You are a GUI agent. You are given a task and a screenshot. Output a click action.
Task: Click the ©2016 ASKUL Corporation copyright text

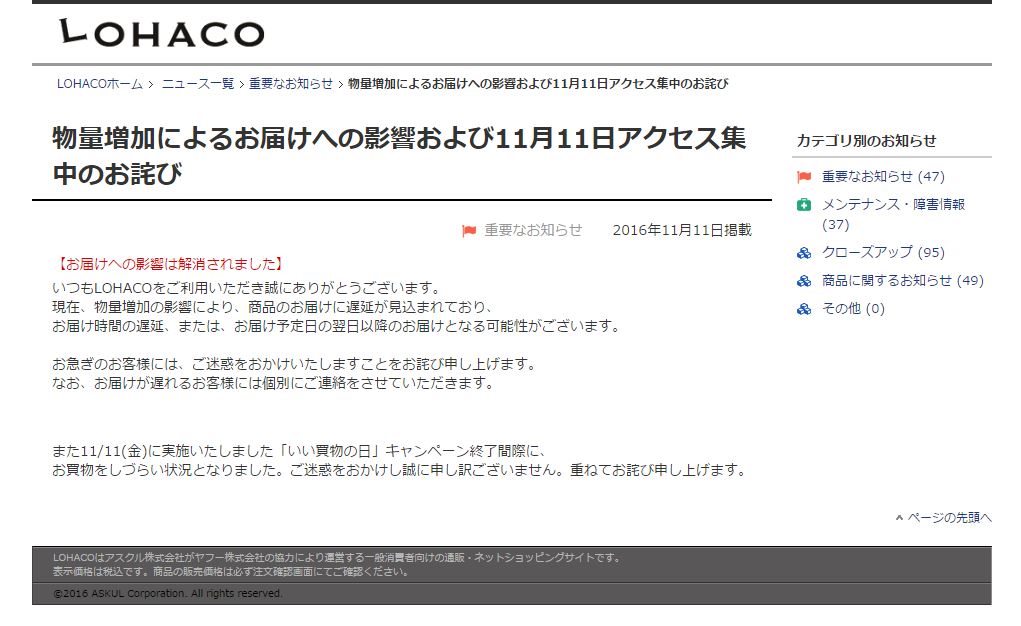[x=168, y=593]
